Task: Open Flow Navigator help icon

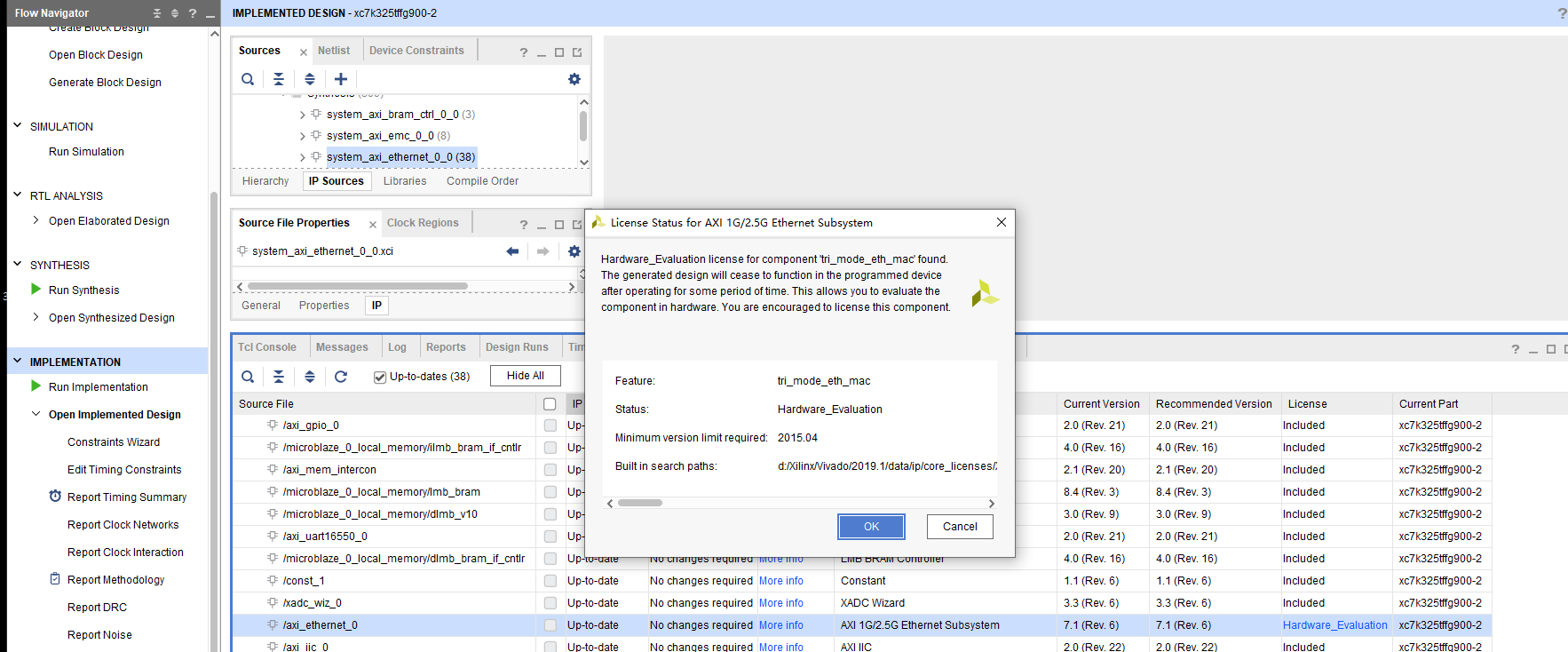Action: coord(193,13)
